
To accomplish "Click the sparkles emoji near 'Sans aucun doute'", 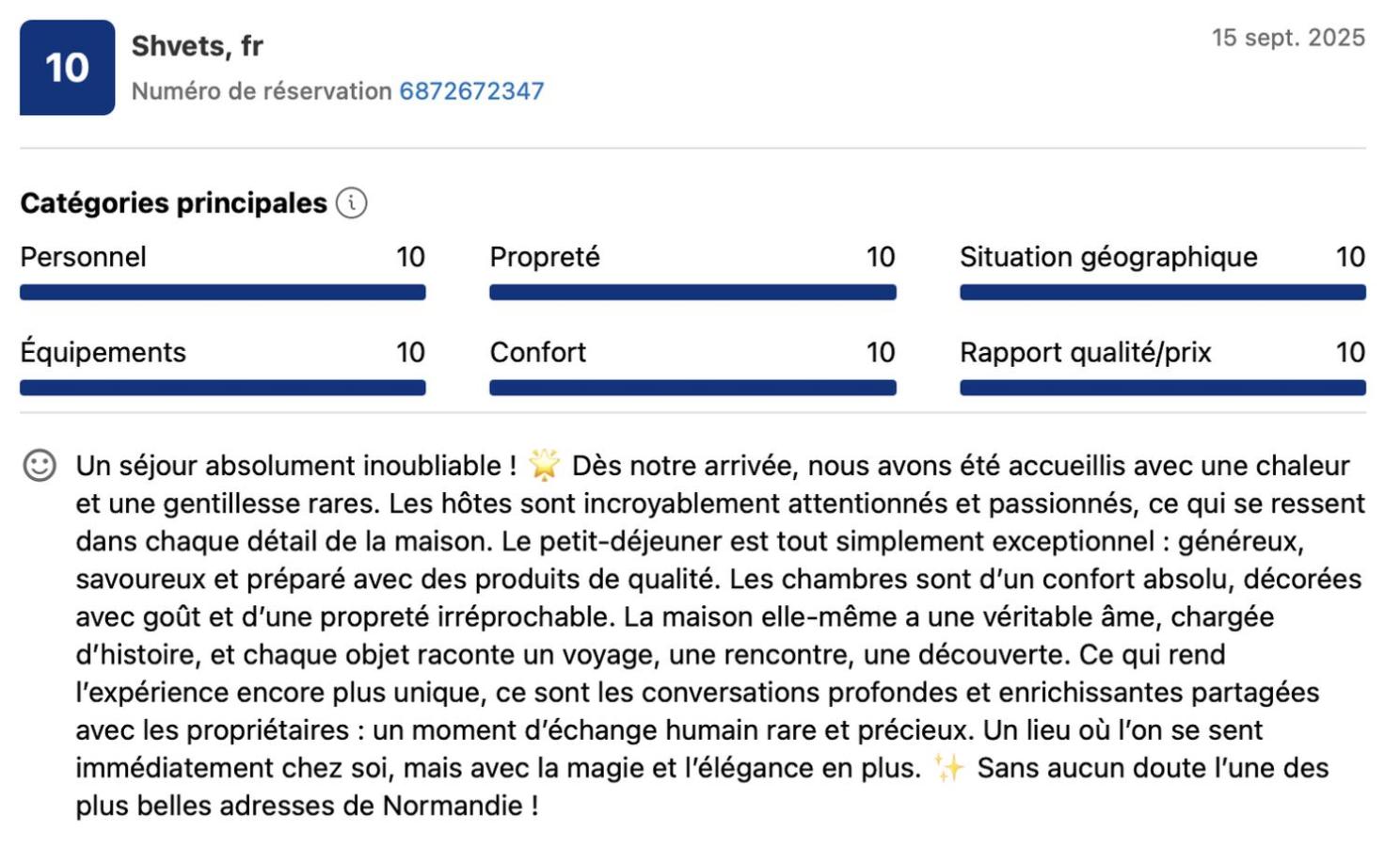I will 949,768.
